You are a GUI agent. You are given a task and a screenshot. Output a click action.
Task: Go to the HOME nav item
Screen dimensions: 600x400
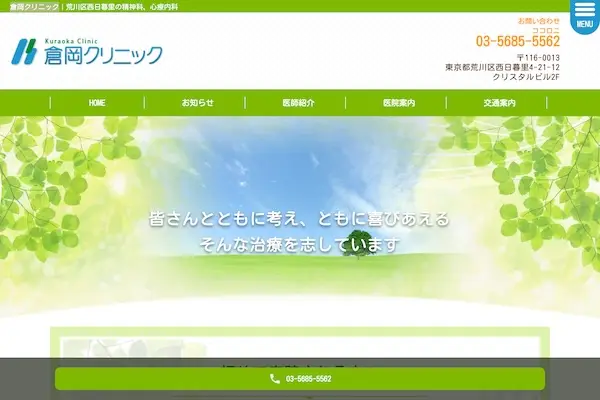[97, 103]
